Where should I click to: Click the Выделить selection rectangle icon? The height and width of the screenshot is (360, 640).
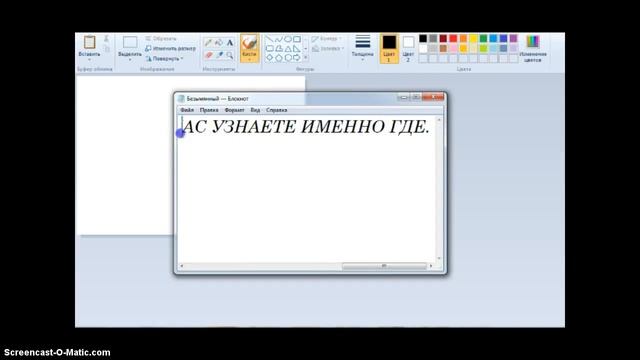click(130, 42)
